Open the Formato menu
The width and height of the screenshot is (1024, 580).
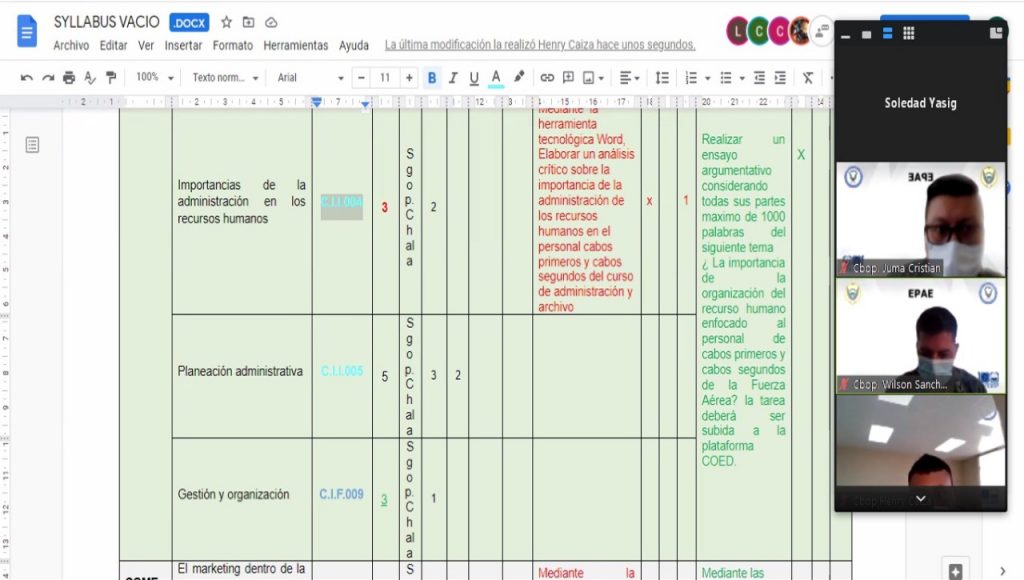232,45
